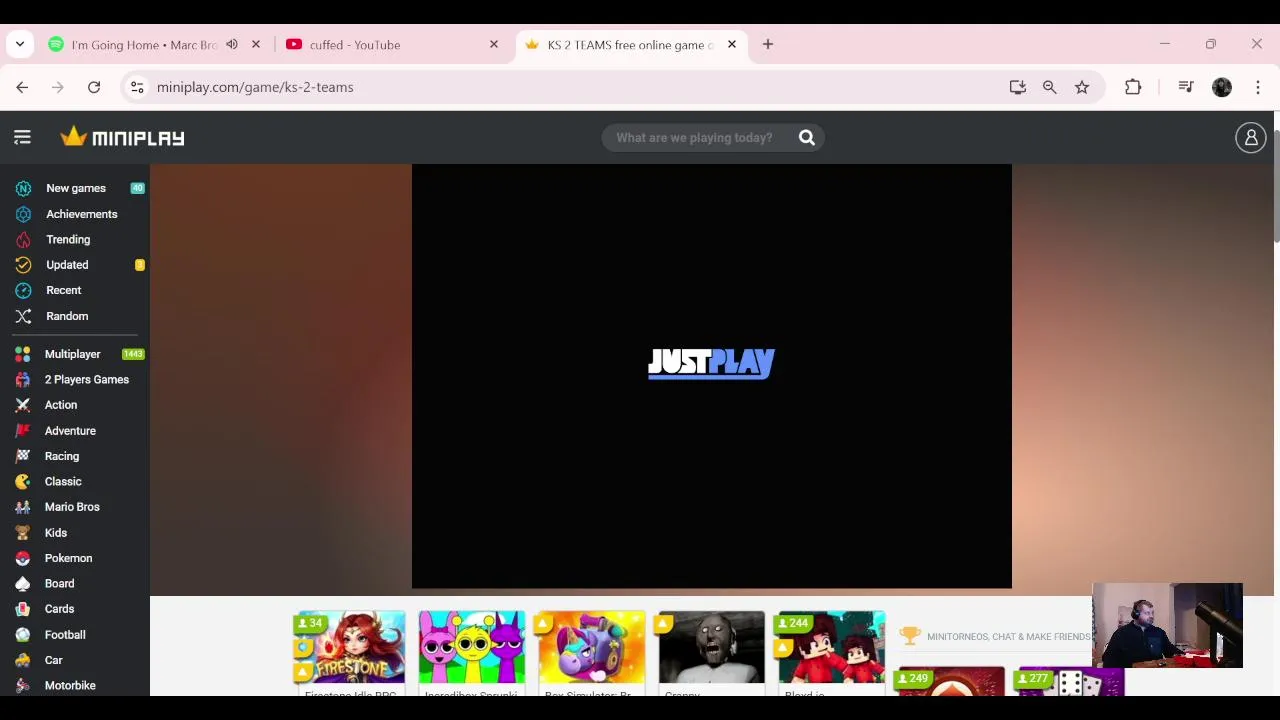This screenshot has height=720, width=1280.
Task: Click the Mario Bros icon
Action: coord(23,507)
